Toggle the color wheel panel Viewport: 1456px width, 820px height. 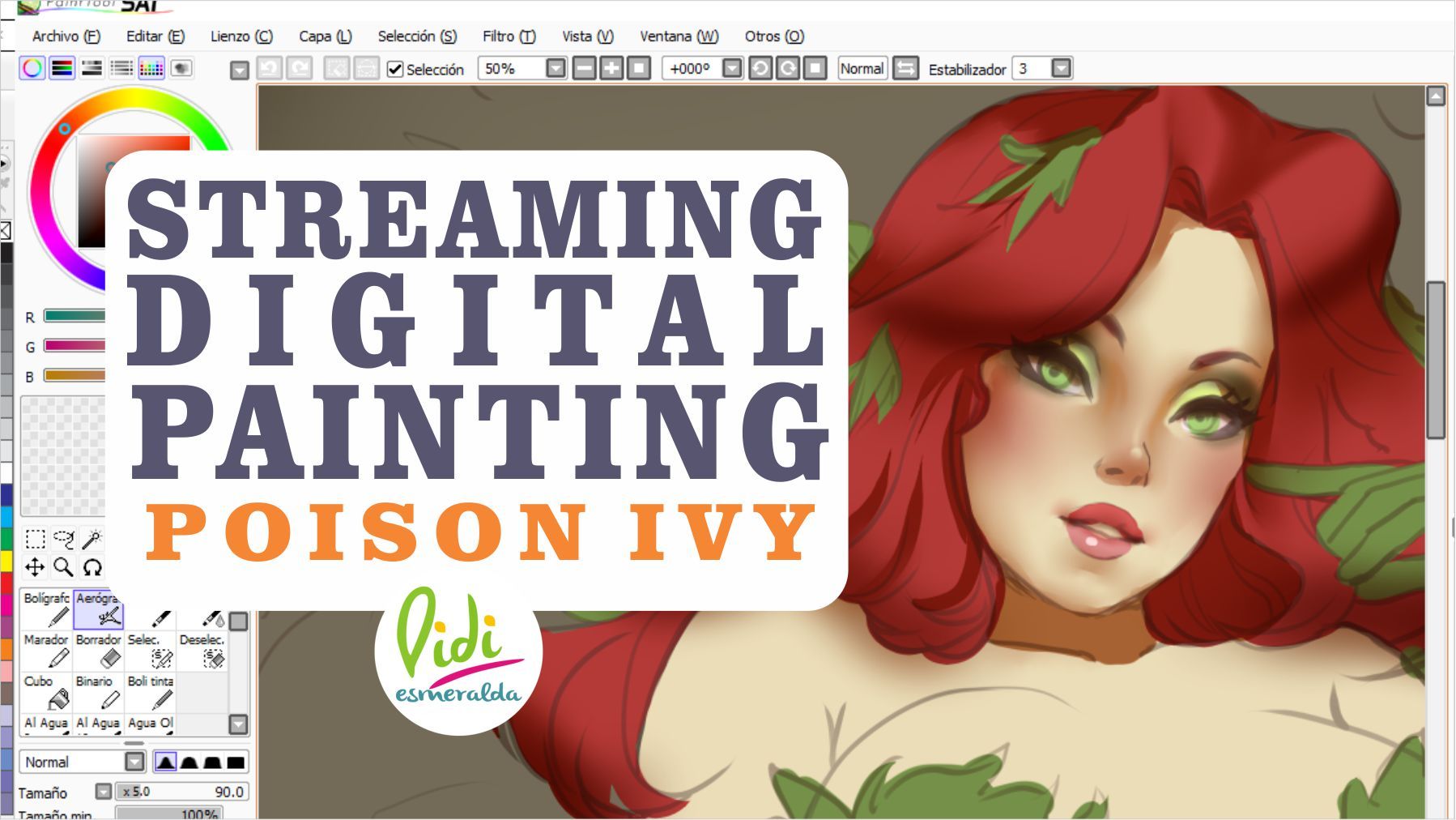(x=32, y=68)
